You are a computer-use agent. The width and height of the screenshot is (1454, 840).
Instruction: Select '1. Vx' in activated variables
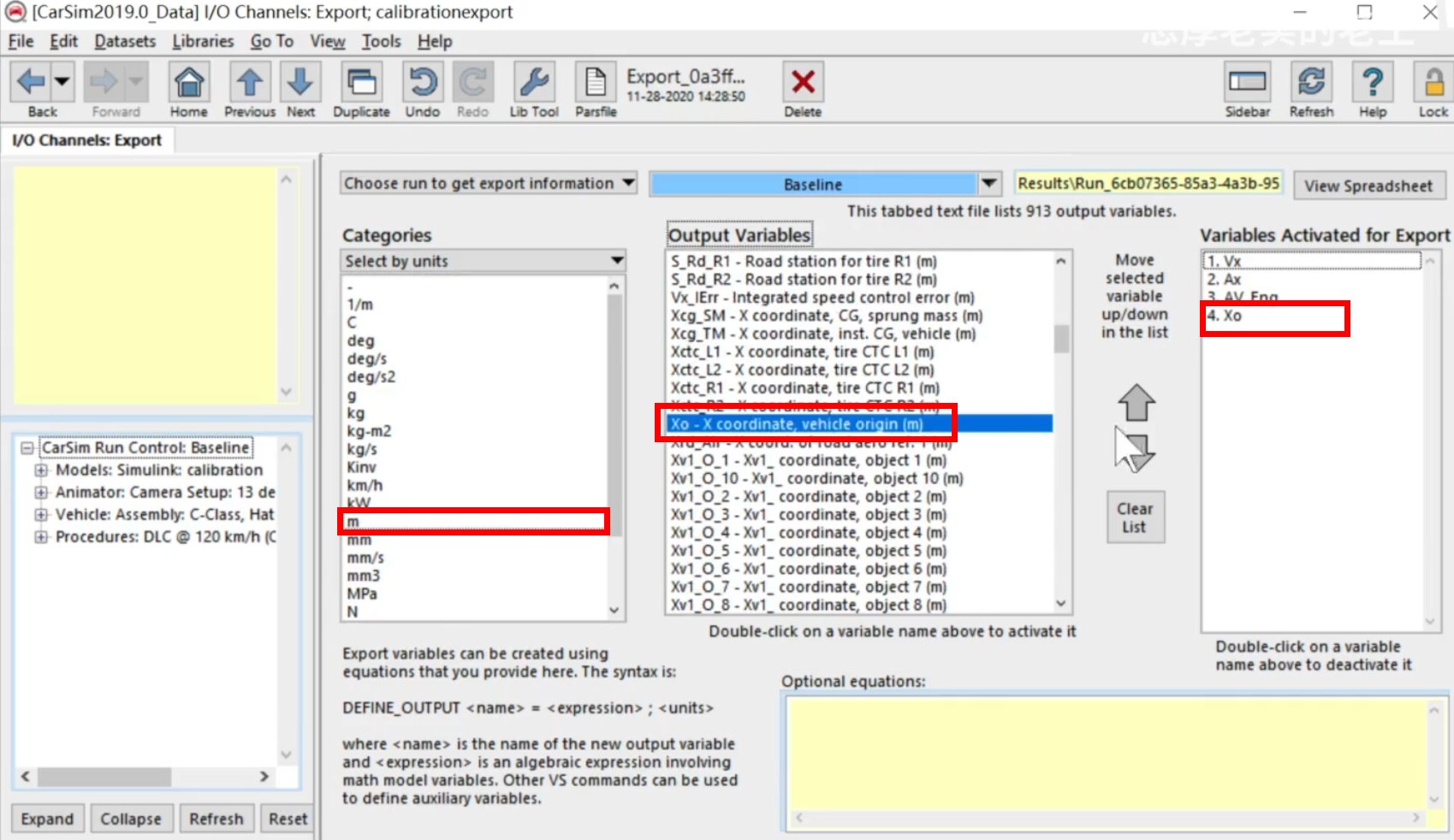point(1312,261)
